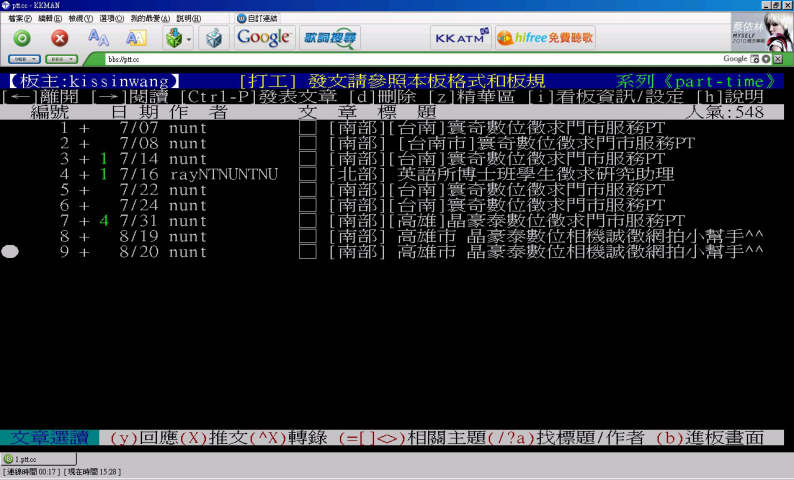
Task: Select article 3 dated 7/14 by nunt
Action: point(392,158)
